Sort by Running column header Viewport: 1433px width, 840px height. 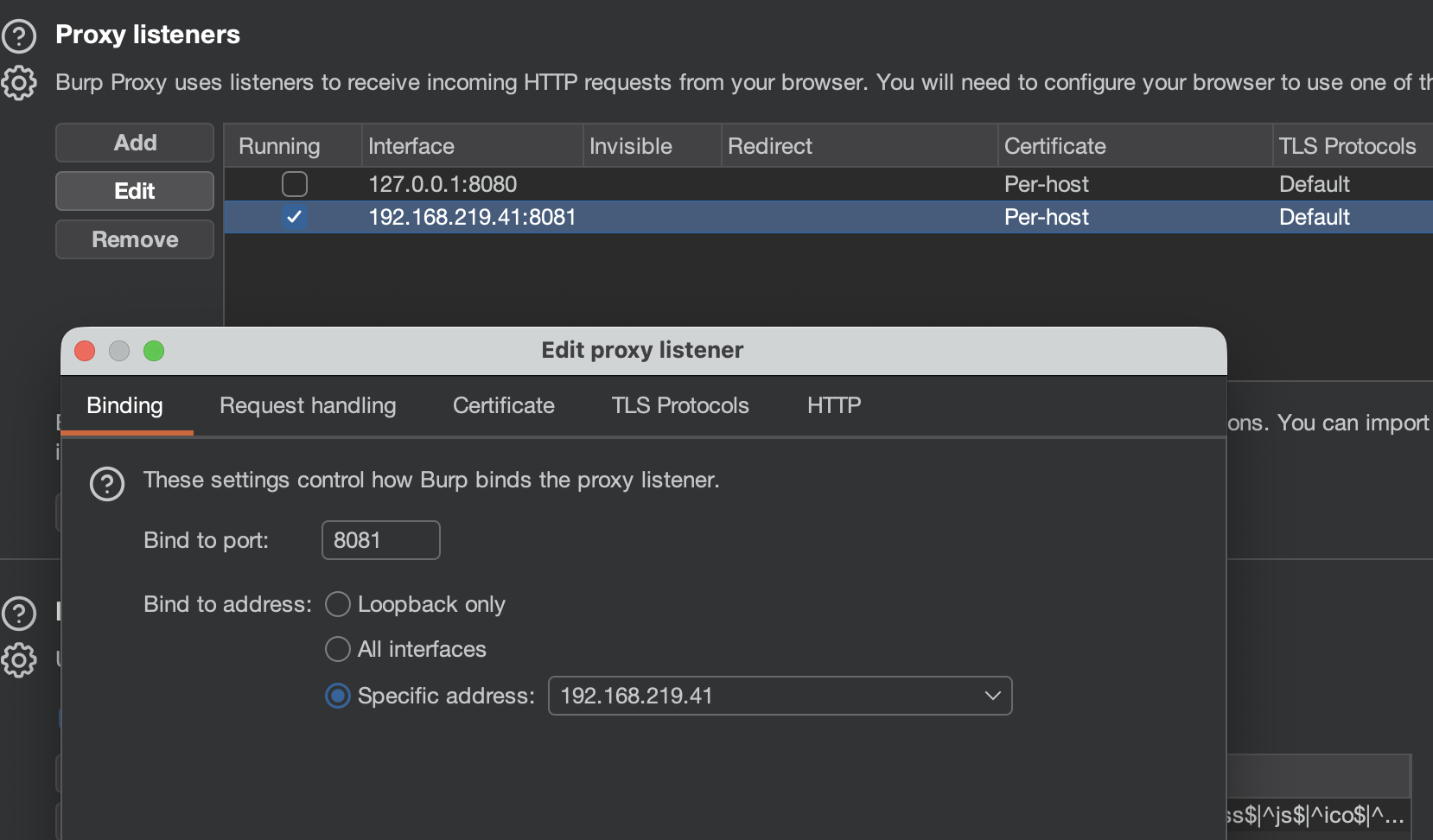(x=293, y=146)
